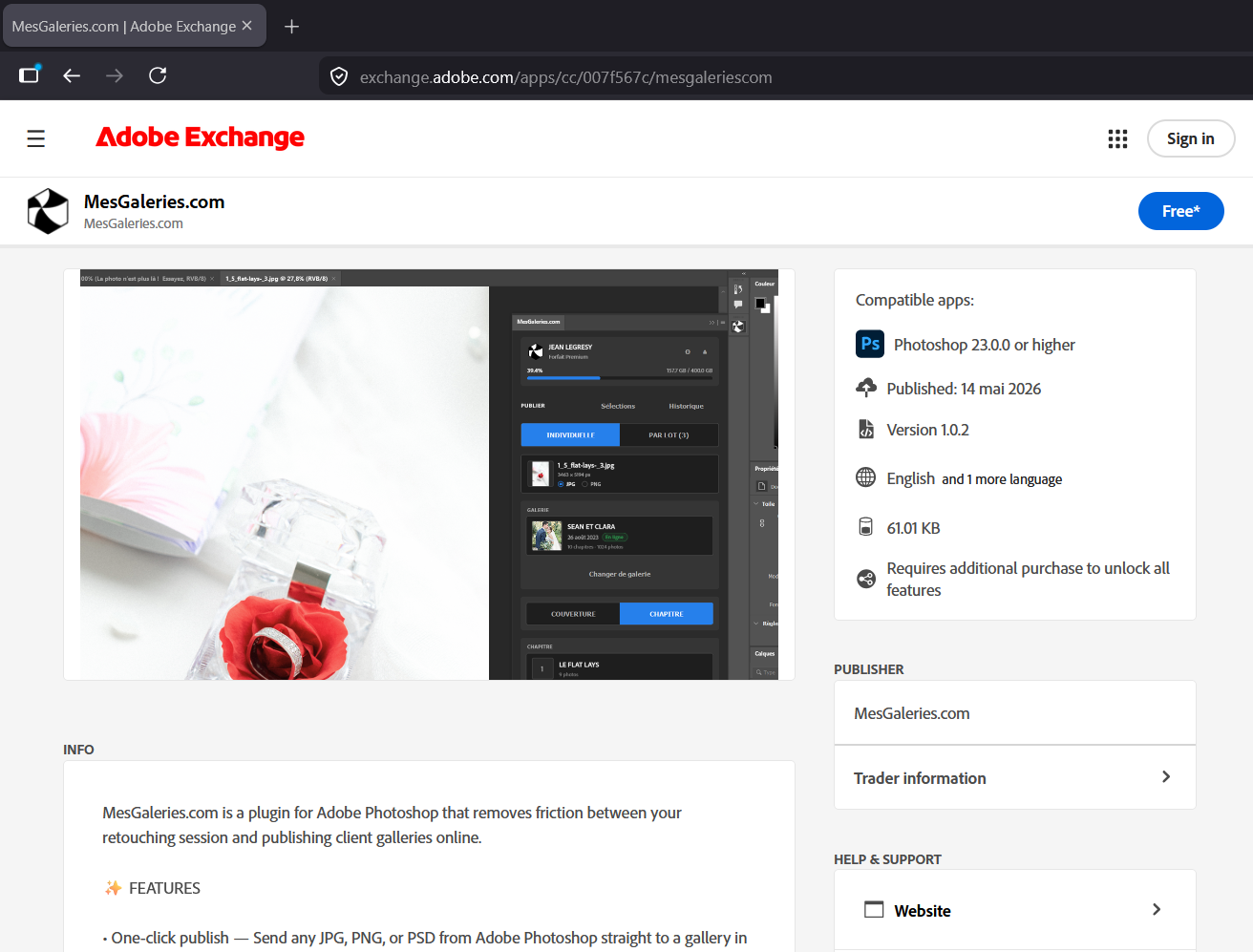Open MesGaleries.com publisher link

[x=911, y=713]
